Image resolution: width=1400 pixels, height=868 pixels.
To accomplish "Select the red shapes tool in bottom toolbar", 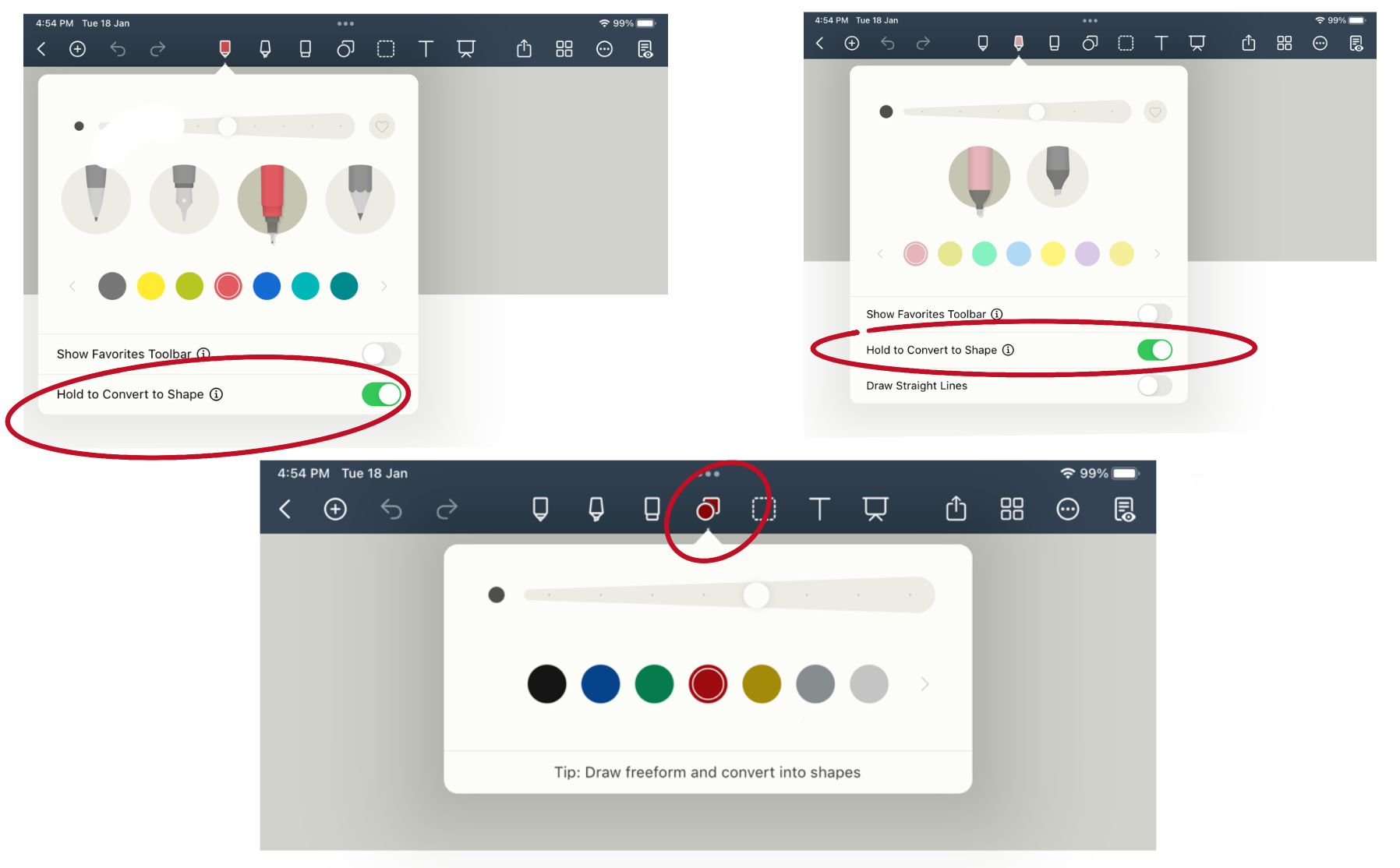I will pos(708,509).
